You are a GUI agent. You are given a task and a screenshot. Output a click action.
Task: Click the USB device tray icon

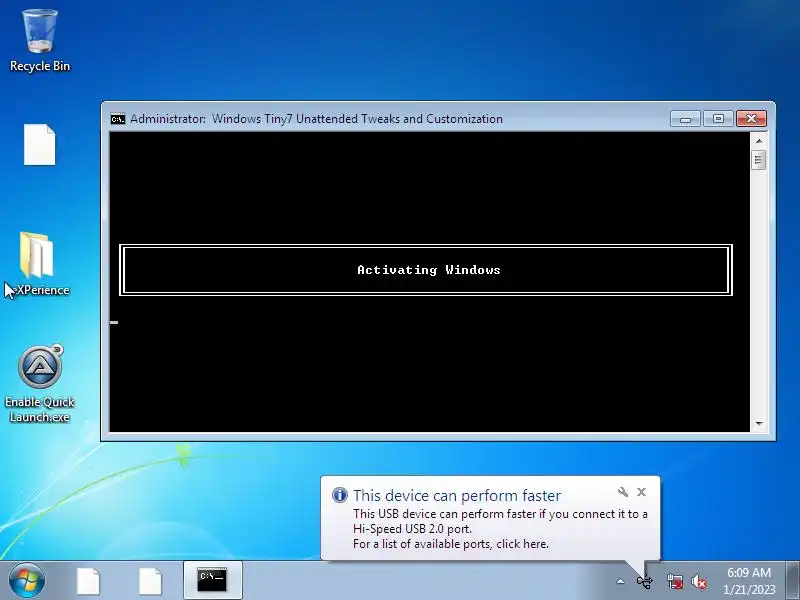(644, 581)
